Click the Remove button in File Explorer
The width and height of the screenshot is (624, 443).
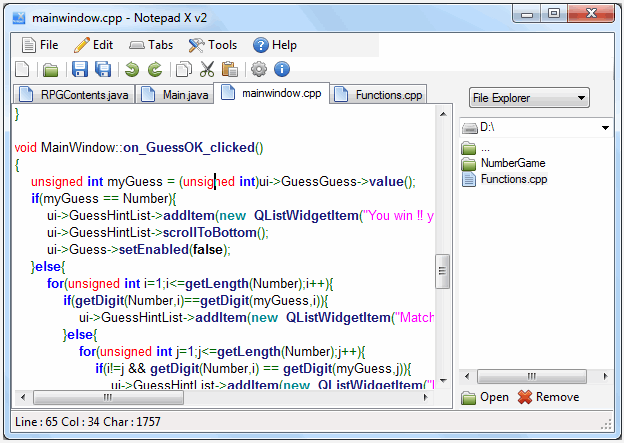(x=548, y=397)
